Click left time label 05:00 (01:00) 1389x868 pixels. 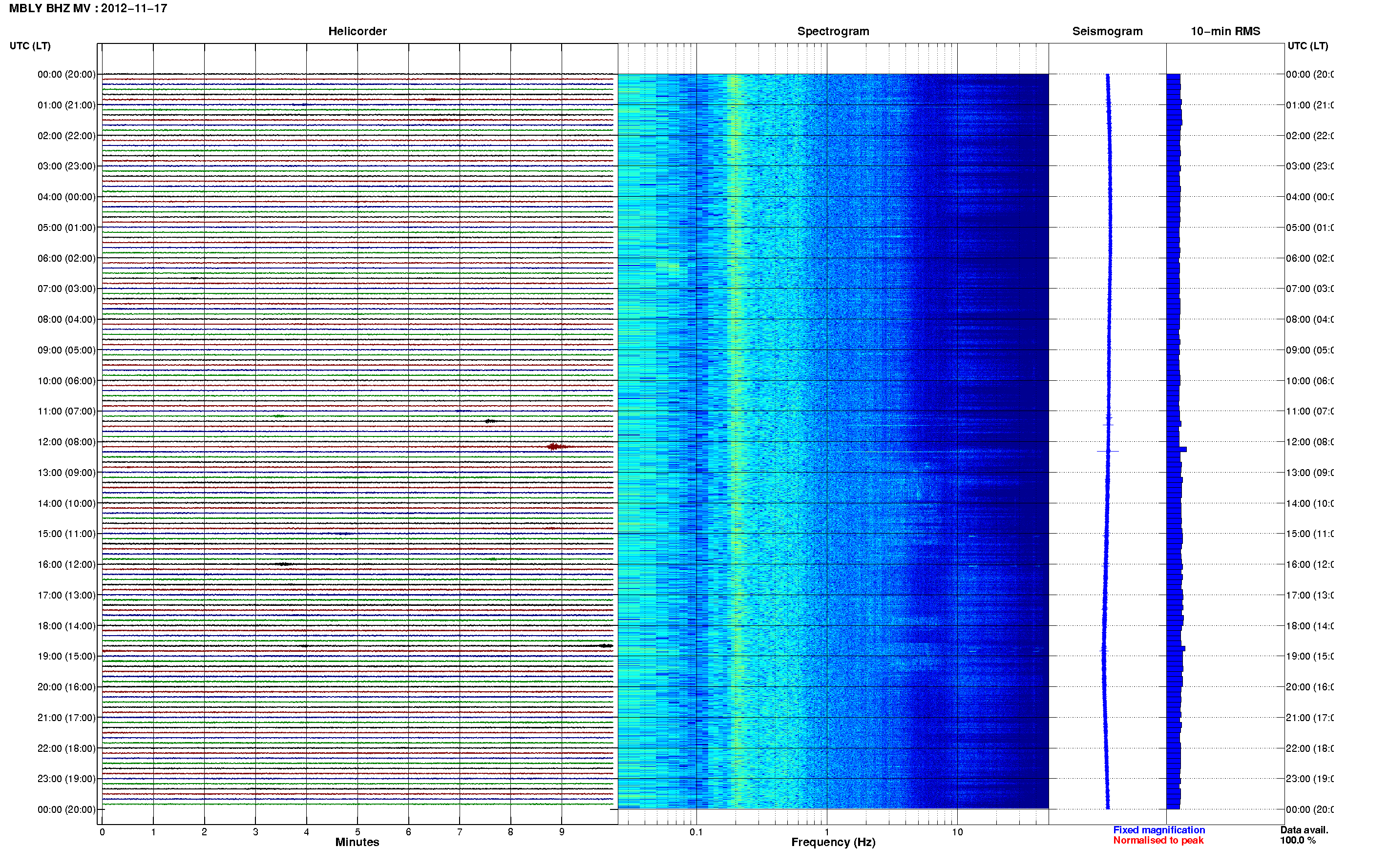[66, 227]
